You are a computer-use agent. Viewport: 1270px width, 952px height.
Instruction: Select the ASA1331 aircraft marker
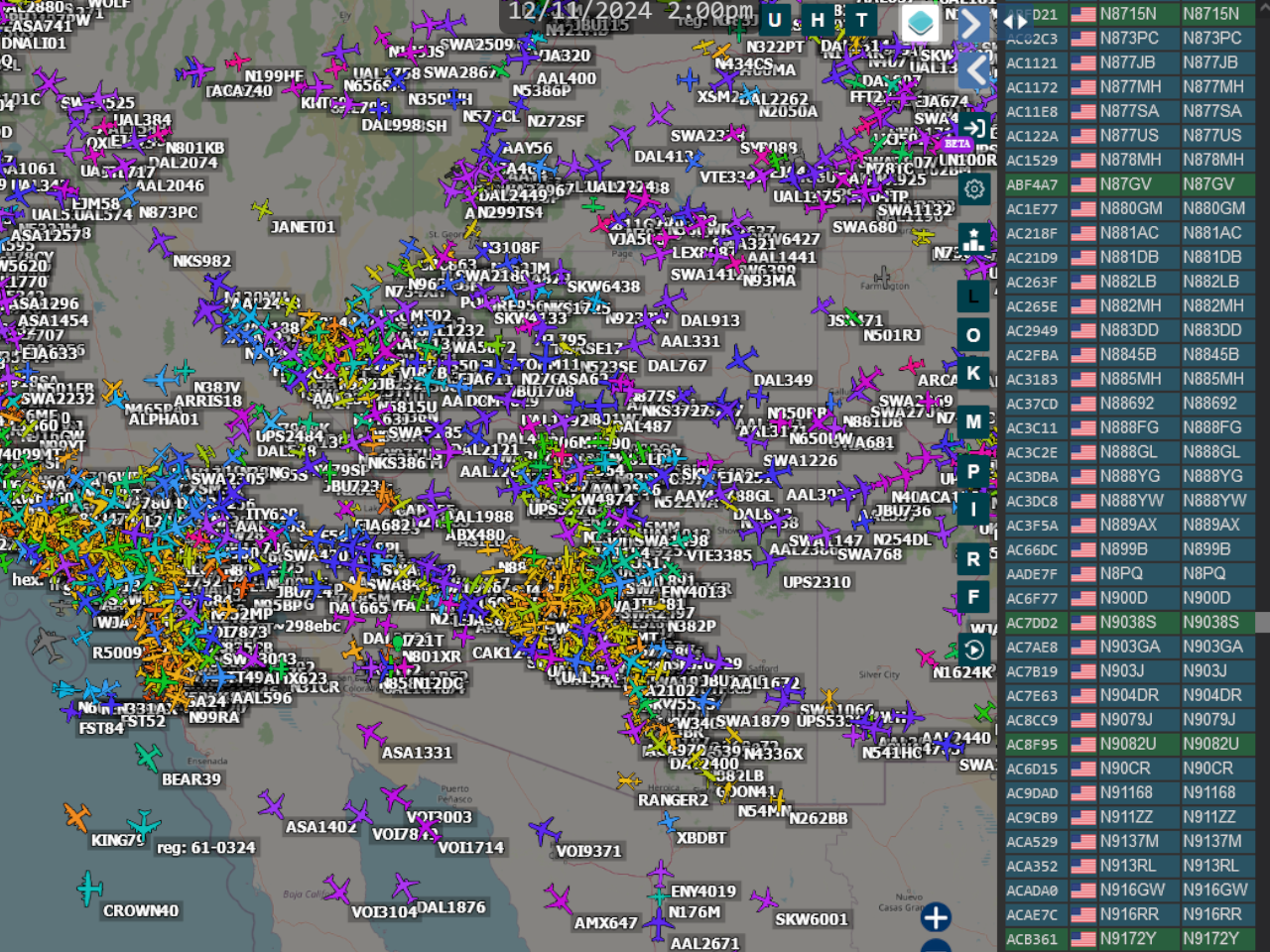(x=372, y=735)
